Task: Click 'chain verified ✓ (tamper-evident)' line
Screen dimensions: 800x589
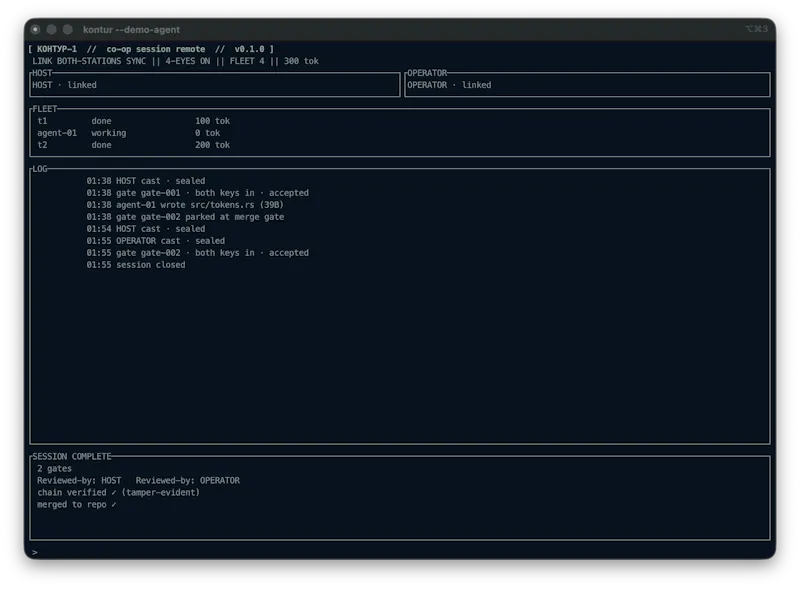Action: click(118, 493)
